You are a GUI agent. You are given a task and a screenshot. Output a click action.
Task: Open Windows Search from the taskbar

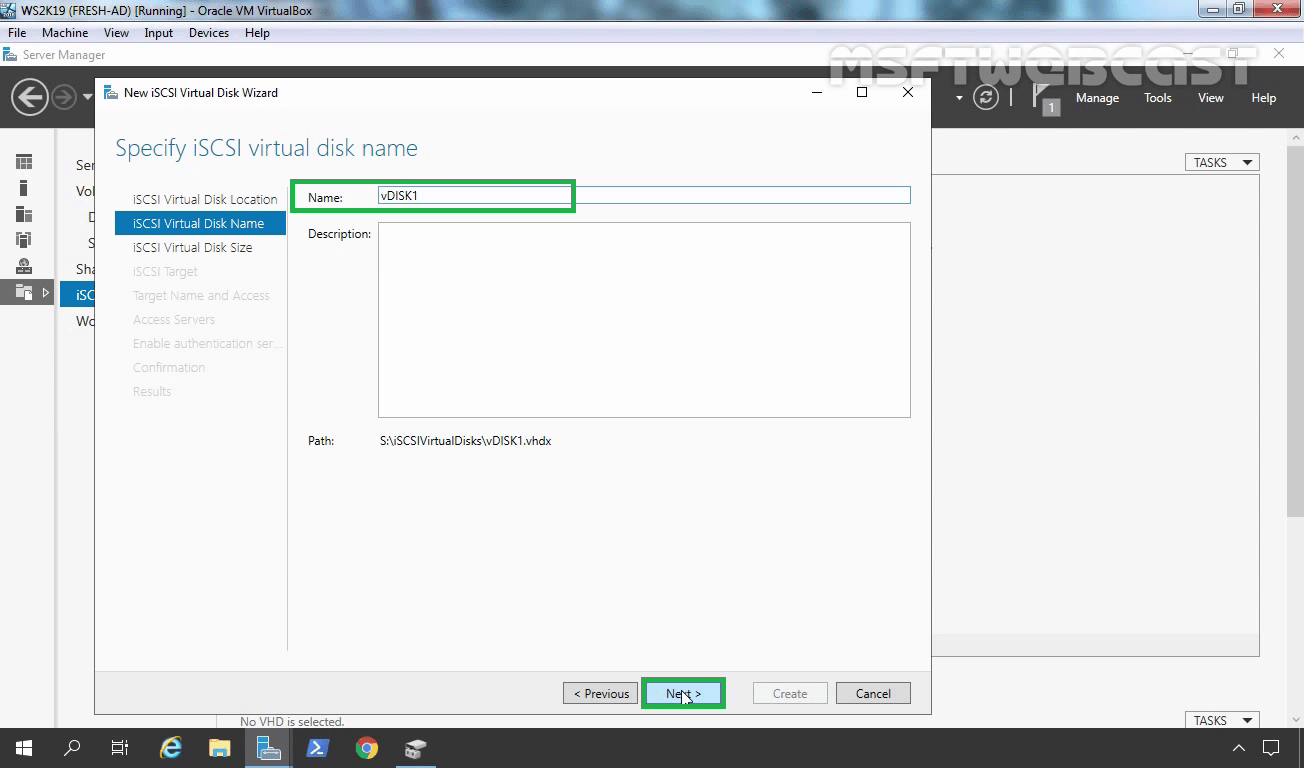pos(71,747)
